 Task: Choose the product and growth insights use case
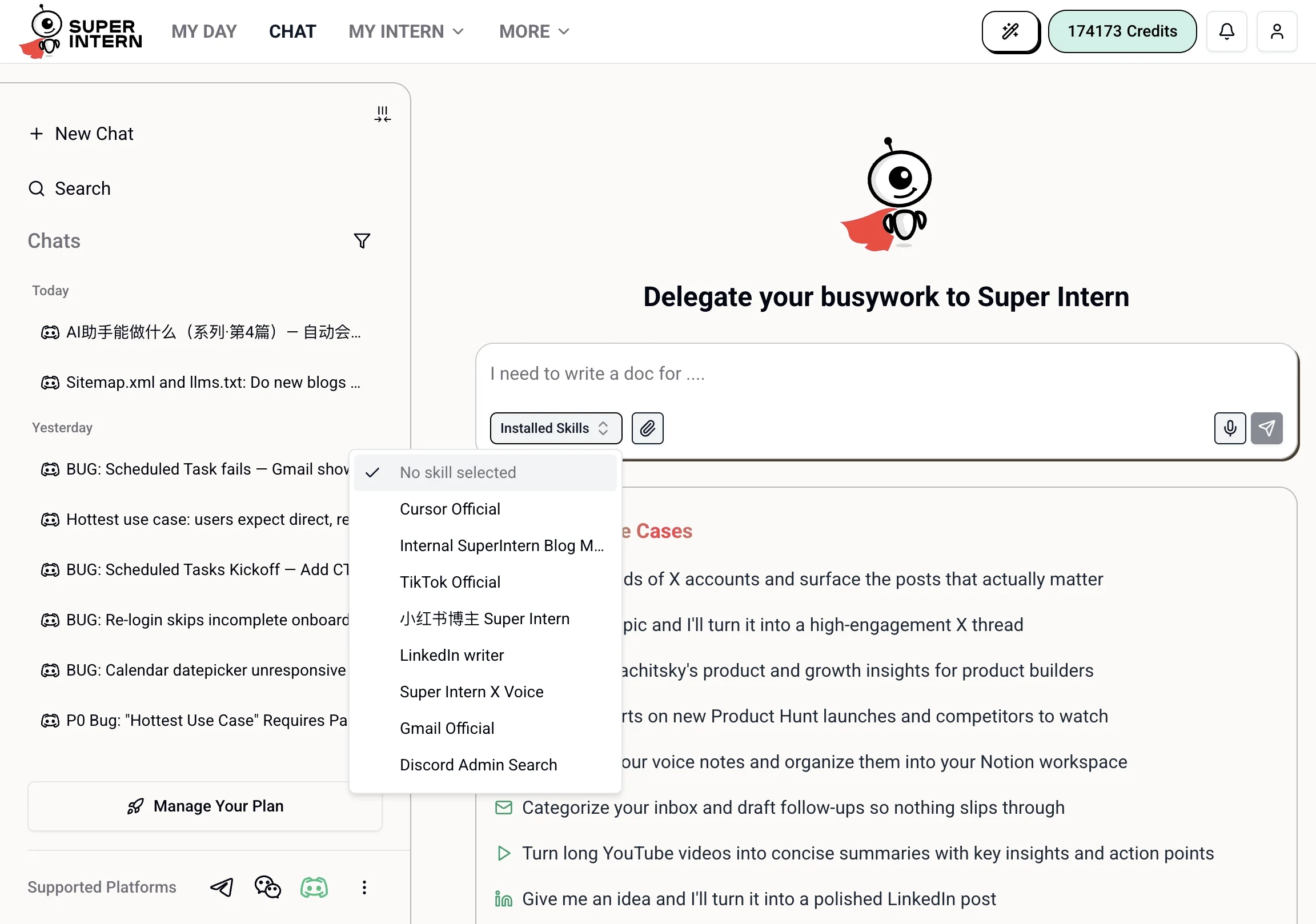(858, 670)
